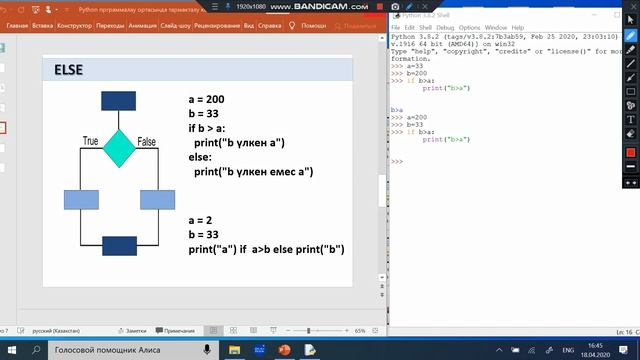Activate the eraser tool
Image resolution: width=640 pixels, height=360 pixels.
[x=631, y=133]
